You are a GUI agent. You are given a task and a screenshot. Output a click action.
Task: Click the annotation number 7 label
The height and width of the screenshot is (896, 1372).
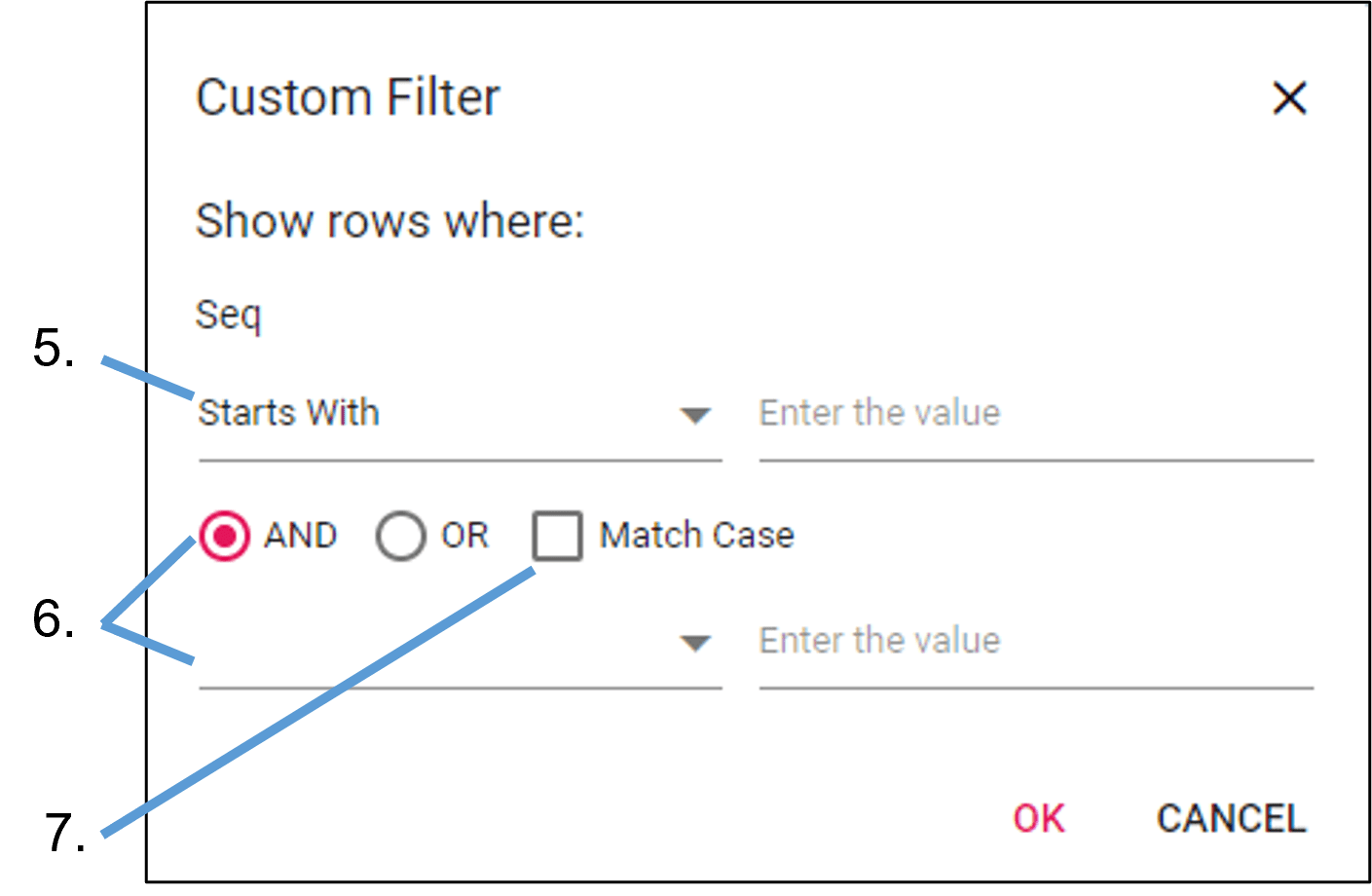pos(64,833)
